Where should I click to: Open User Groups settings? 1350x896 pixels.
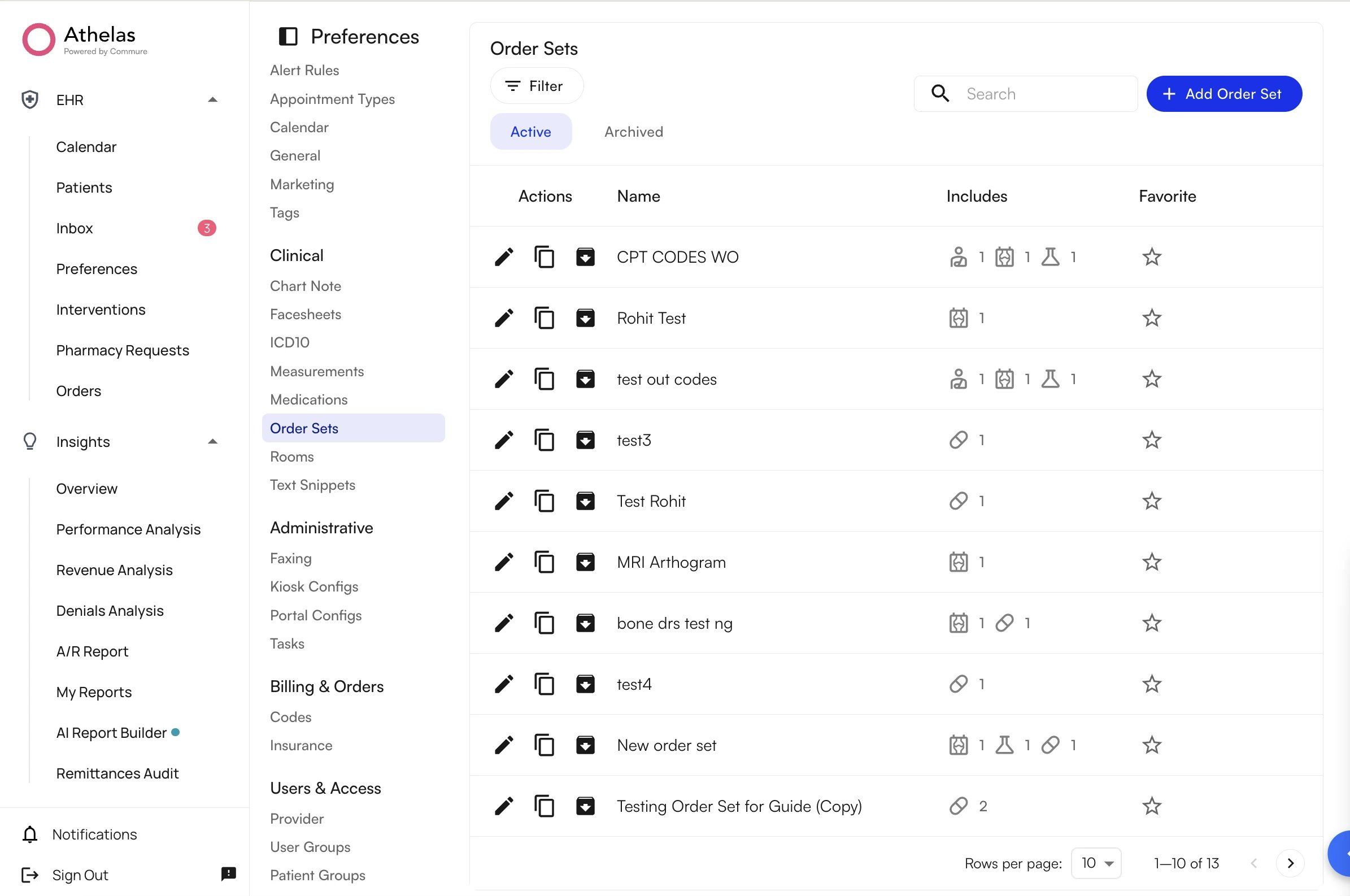[x=310, y=847]
